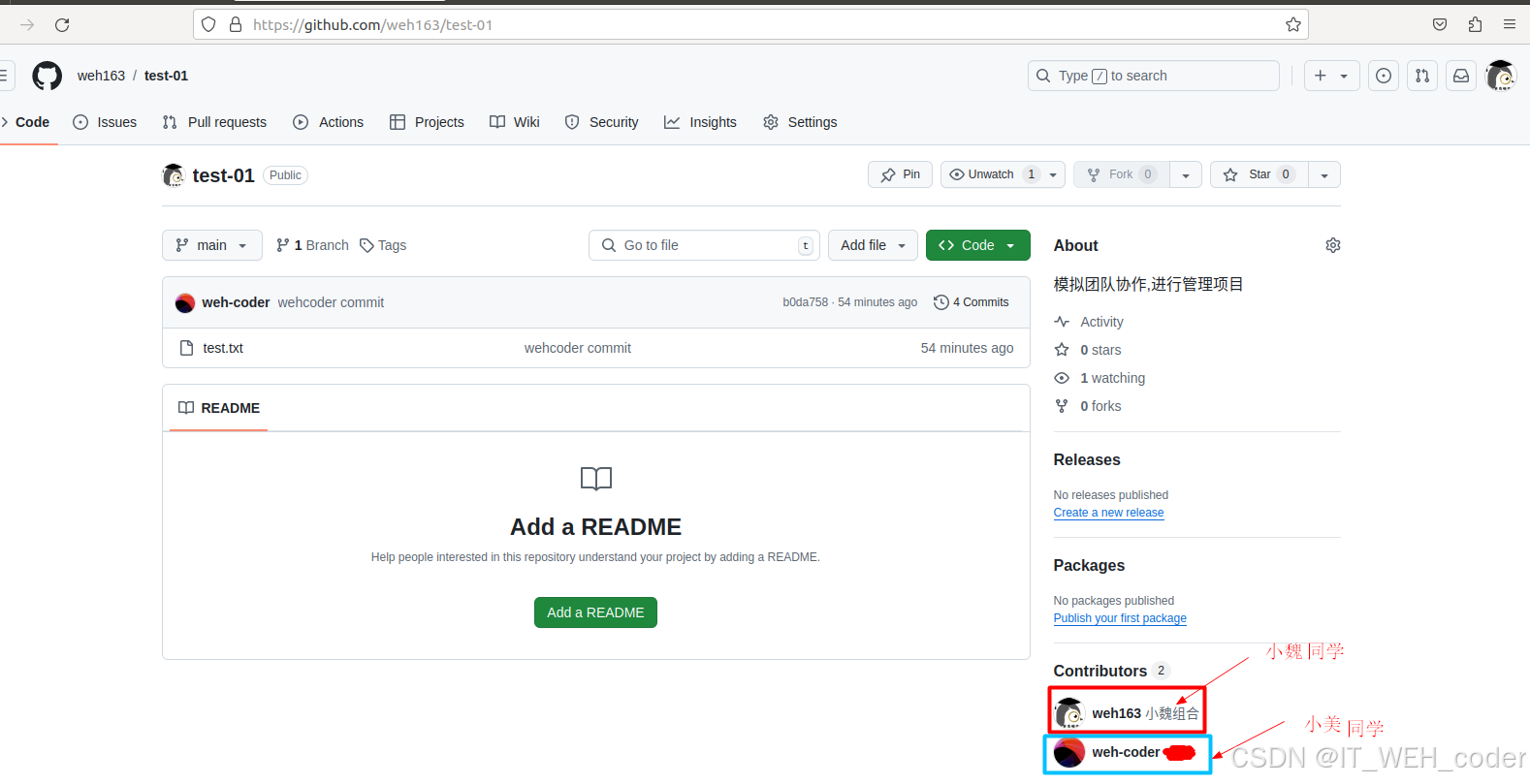
Task: Click the green Add a README button
Action: pos(595,612)
